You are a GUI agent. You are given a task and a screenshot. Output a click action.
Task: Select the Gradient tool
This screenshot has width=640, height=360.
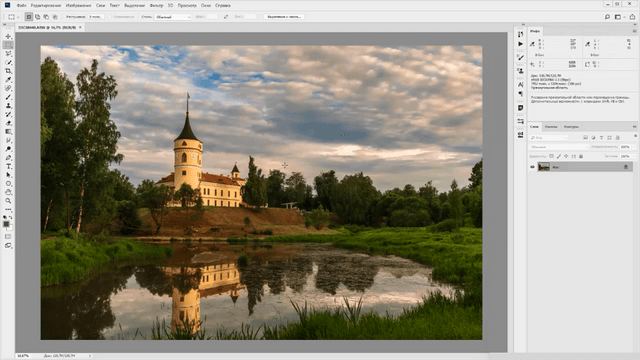(8, 131)
